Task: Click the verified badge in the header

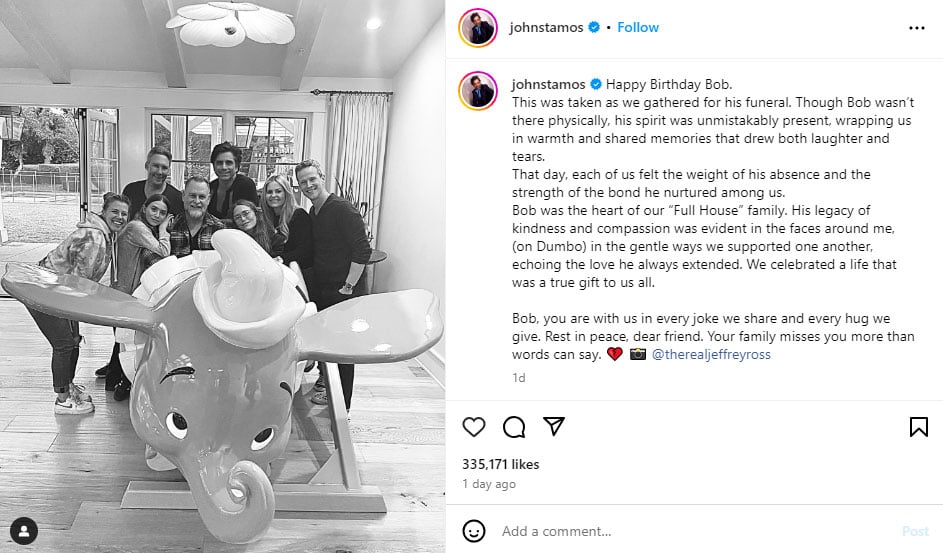Action: click(594, 27)
